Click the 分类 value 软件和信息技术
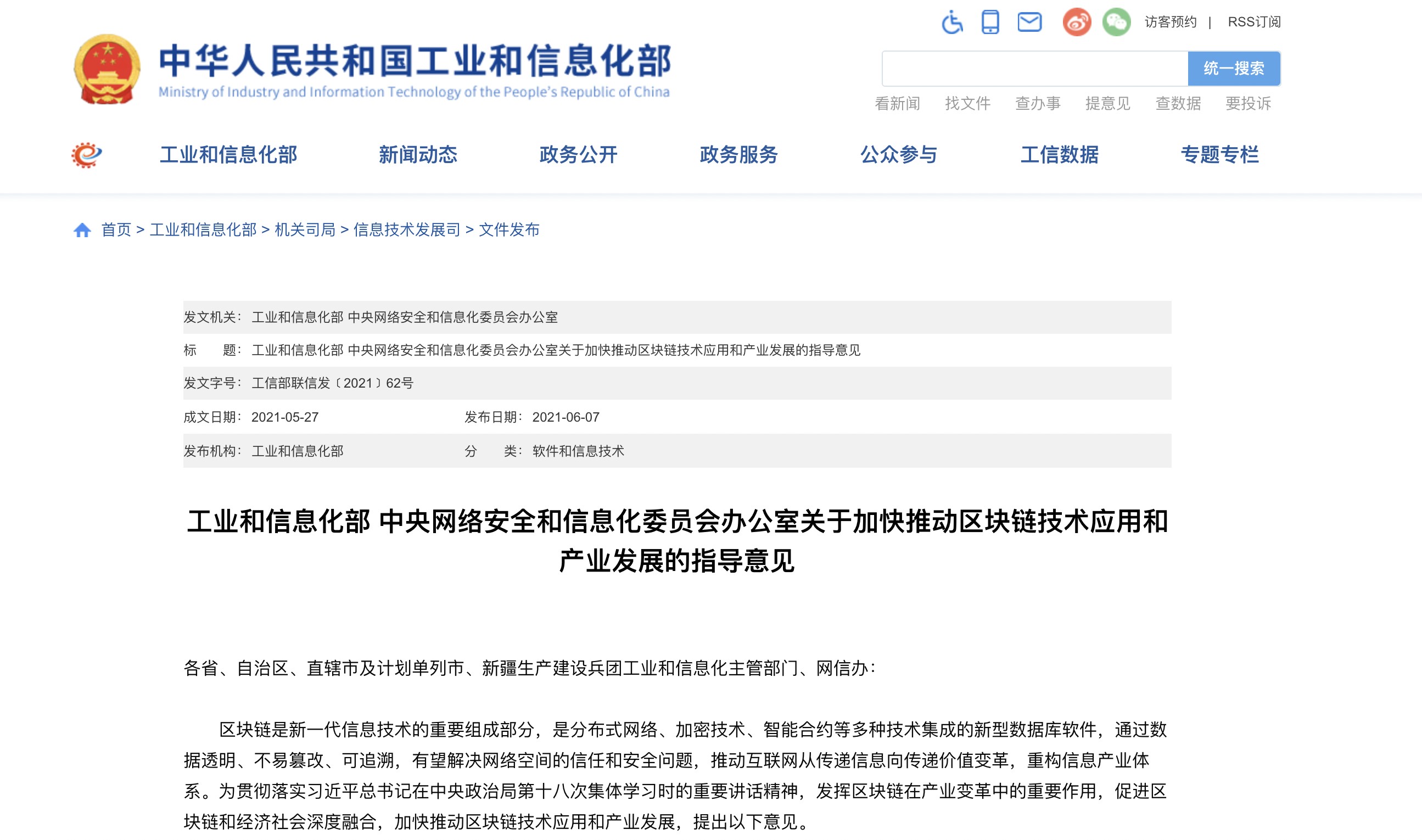Image resolution: width=1422 pixels, height=840 pixels. point(578,451)
